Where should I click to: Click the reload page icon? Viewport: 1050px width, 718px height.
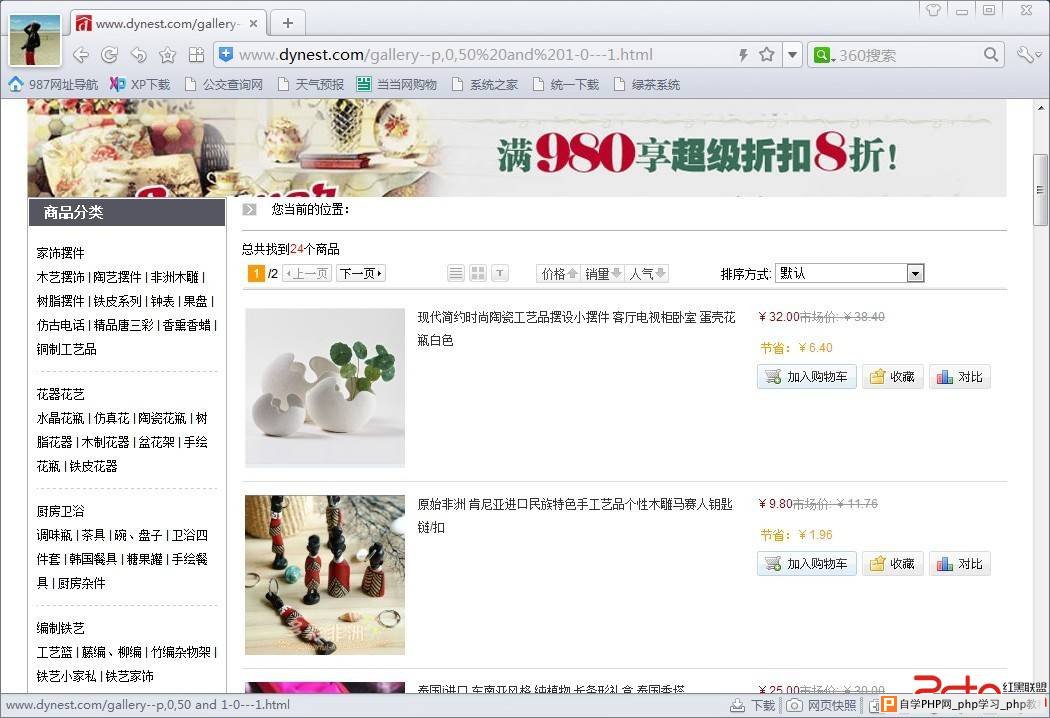coord(109,55)
